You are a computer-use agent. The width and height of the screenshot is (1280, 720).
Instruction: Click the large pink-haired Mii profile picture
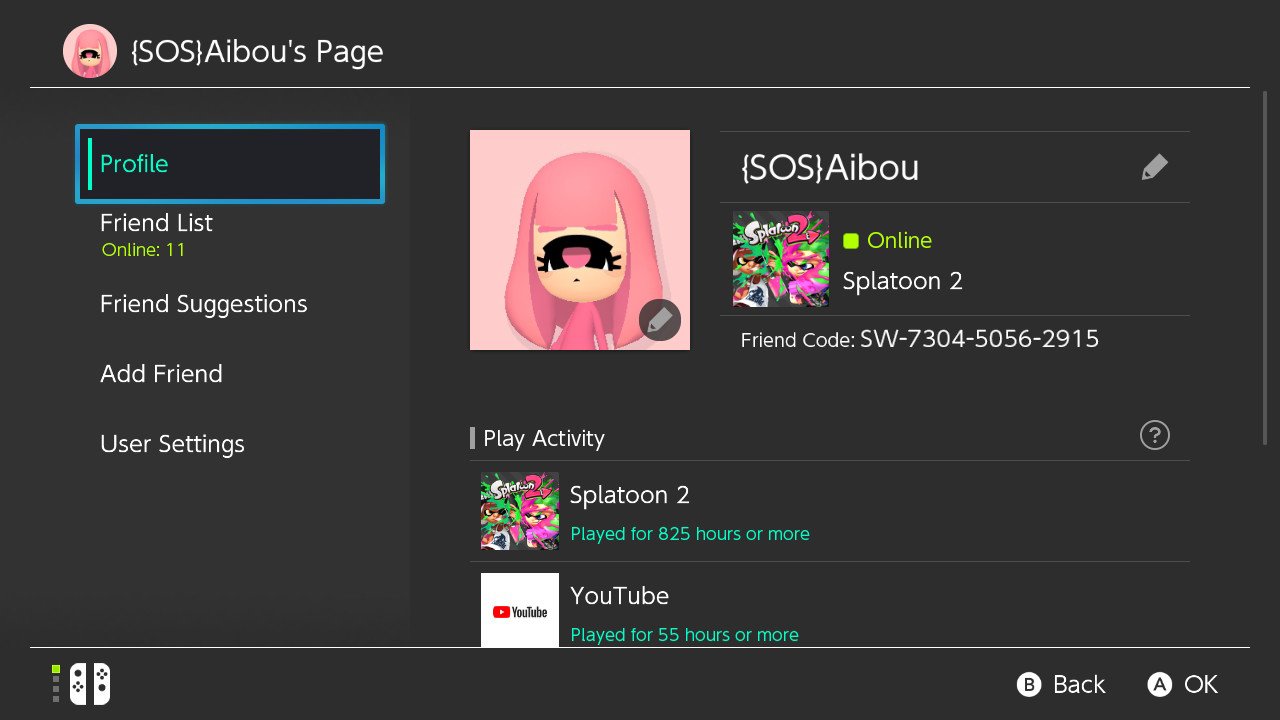pos(580,240)
